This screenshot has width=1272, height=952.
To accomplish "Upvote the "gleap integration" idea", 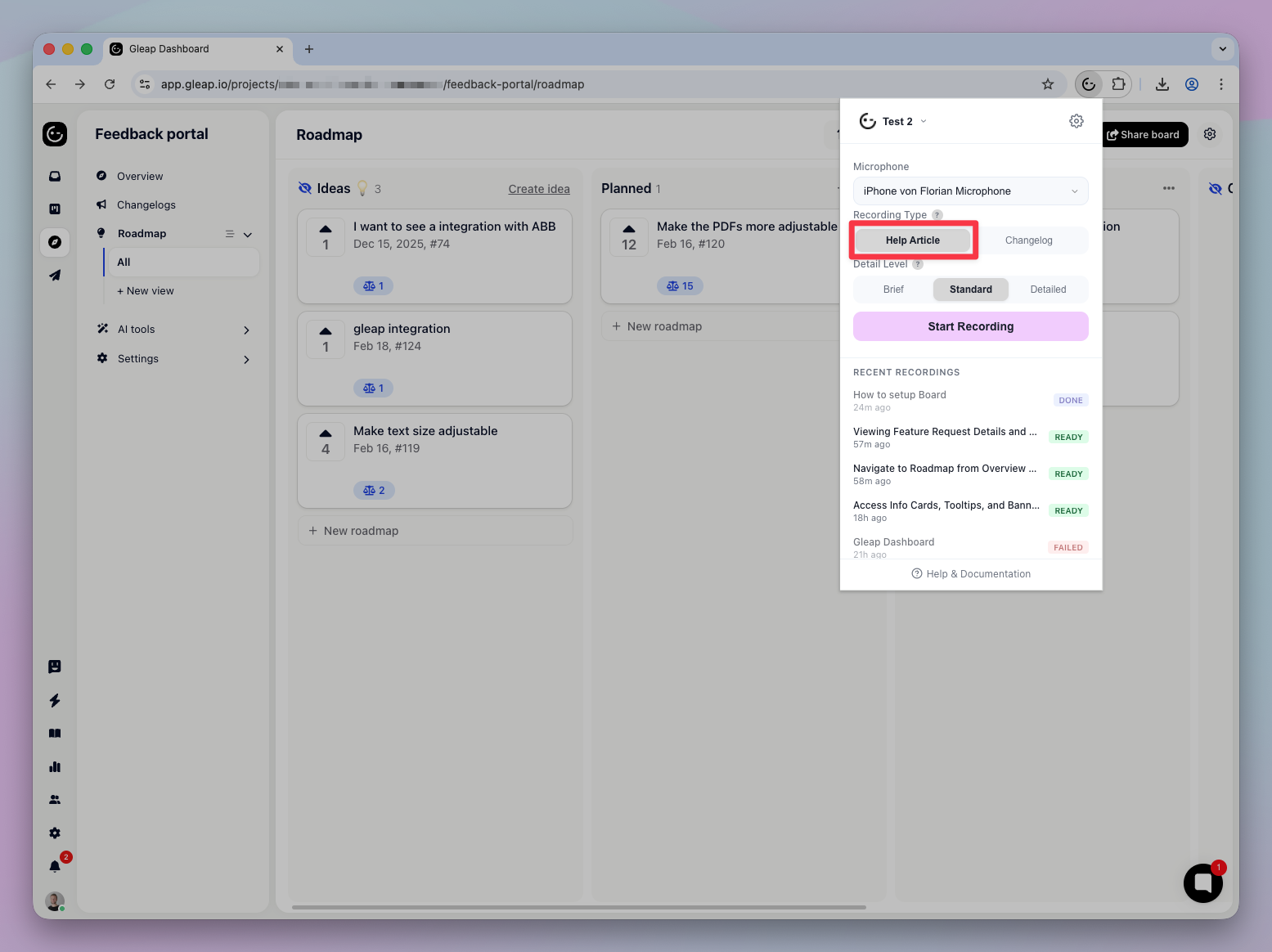I will pos(326,339).
